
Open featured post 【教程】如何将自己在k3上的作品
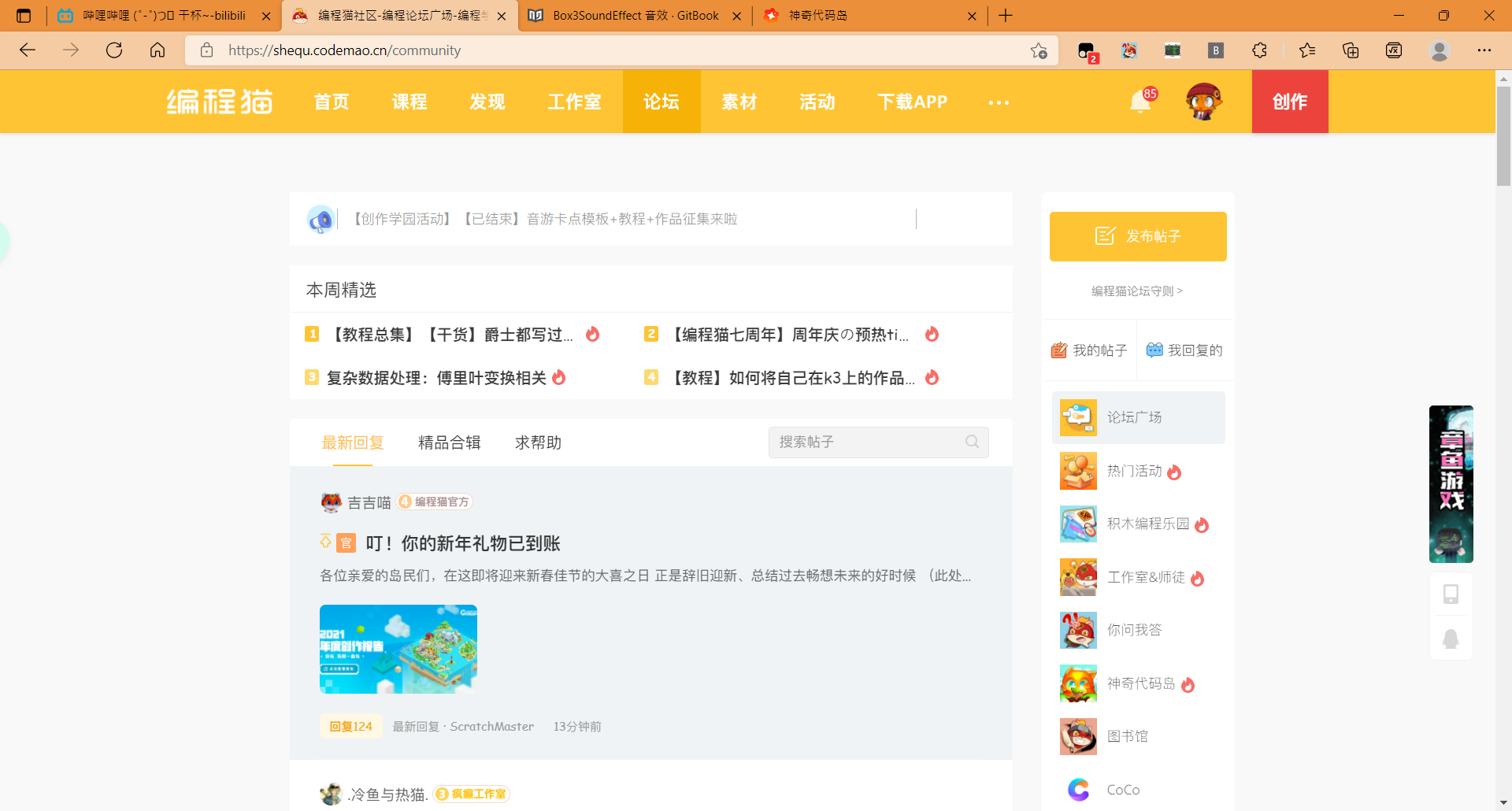coord(791,378)
